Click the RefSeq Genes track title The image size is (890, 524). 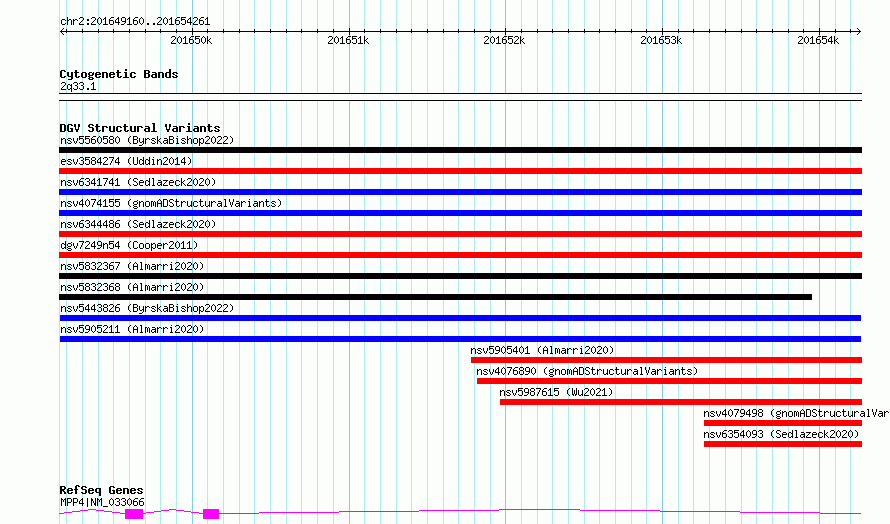pos(101,490)
